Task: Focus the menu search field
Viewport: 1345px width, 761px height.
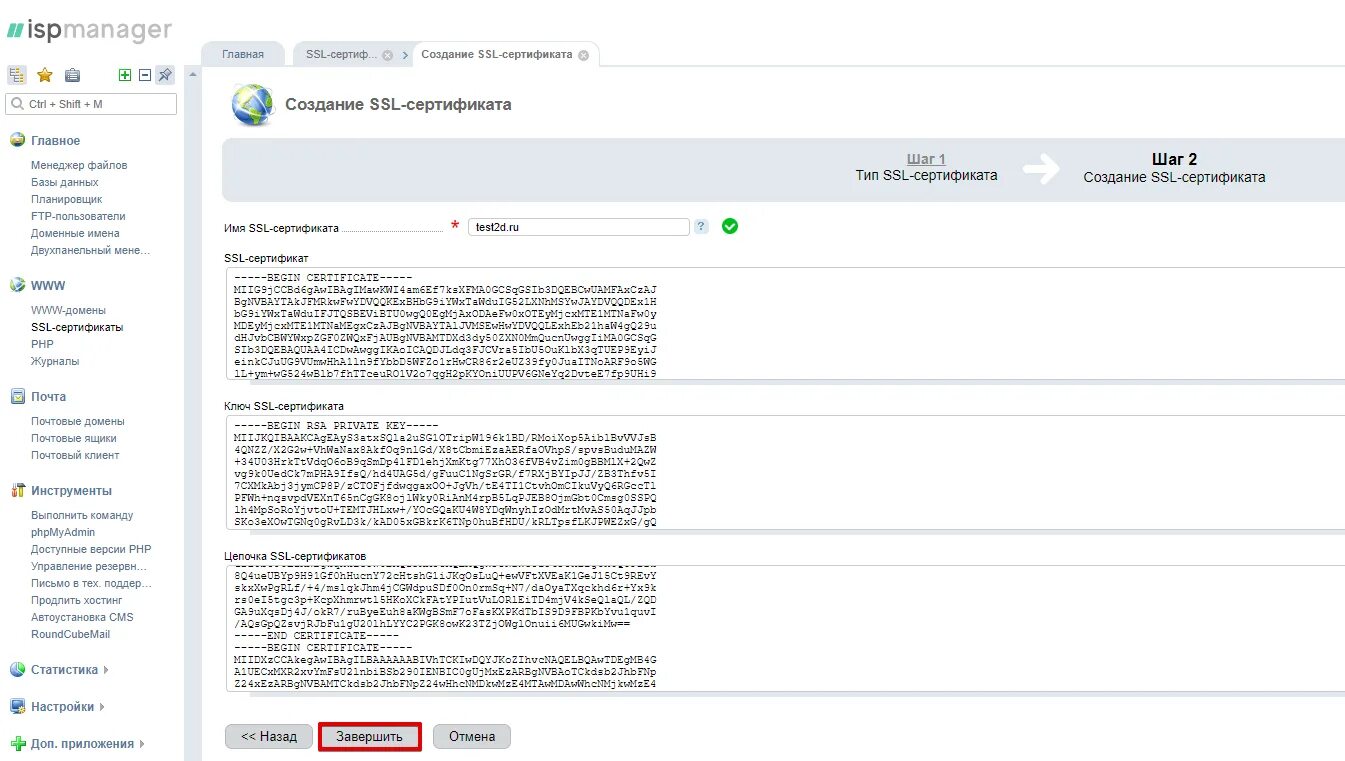Action: tap(91, 104)
